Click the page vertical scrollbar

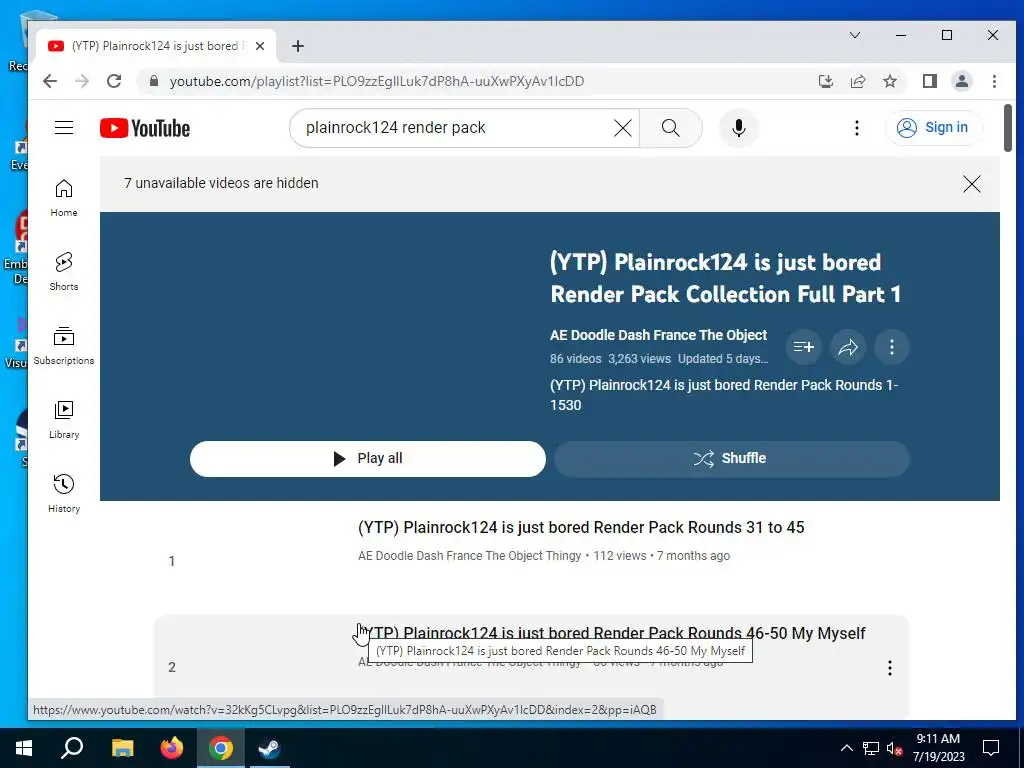pos(1008,128)
